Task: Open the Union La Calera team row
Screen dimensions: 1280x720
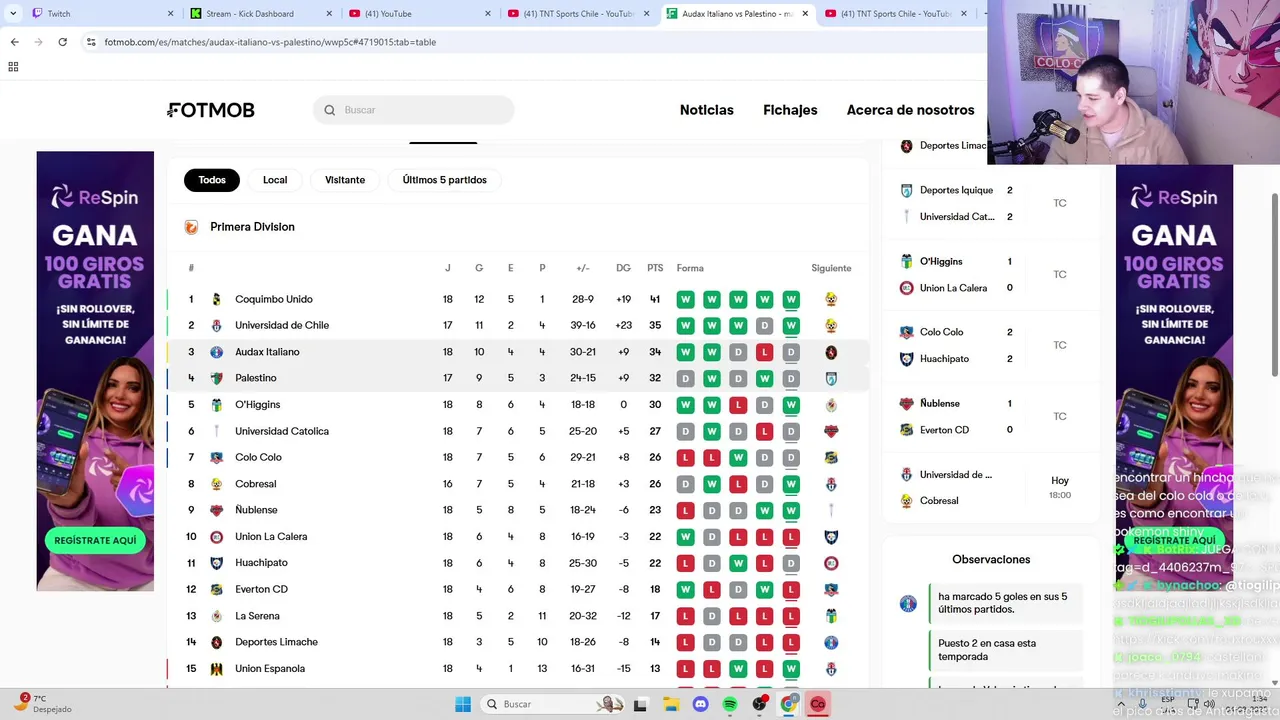Action: pos(517,537)
